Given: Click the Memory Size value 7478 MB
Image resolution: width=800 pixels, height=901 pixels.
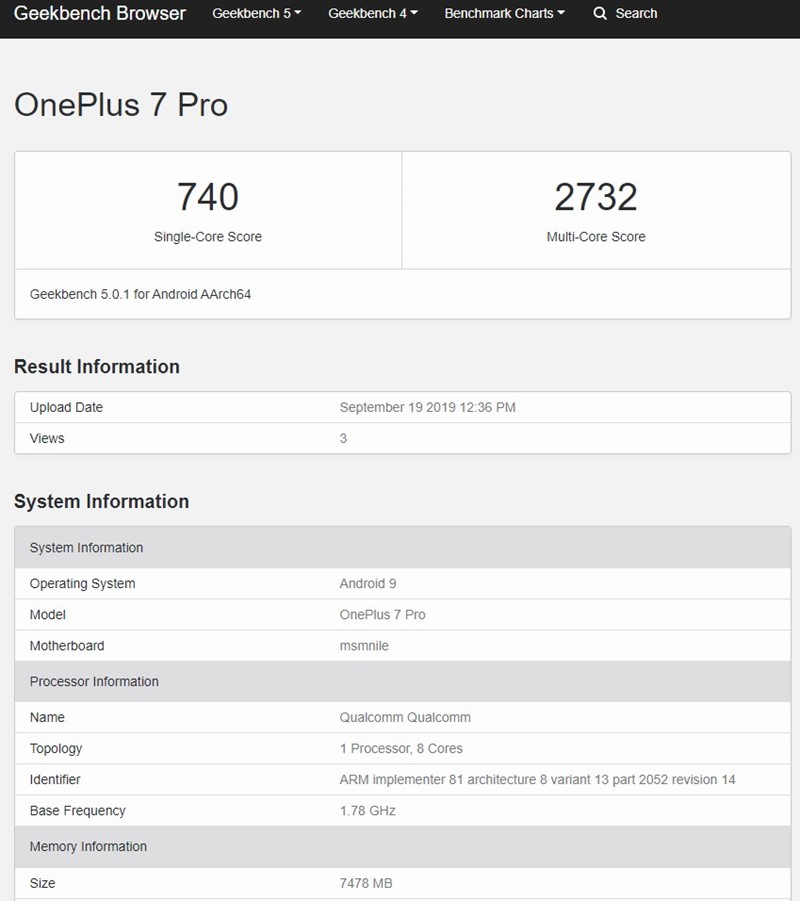Looking at the screenshot, I should 365,883.
